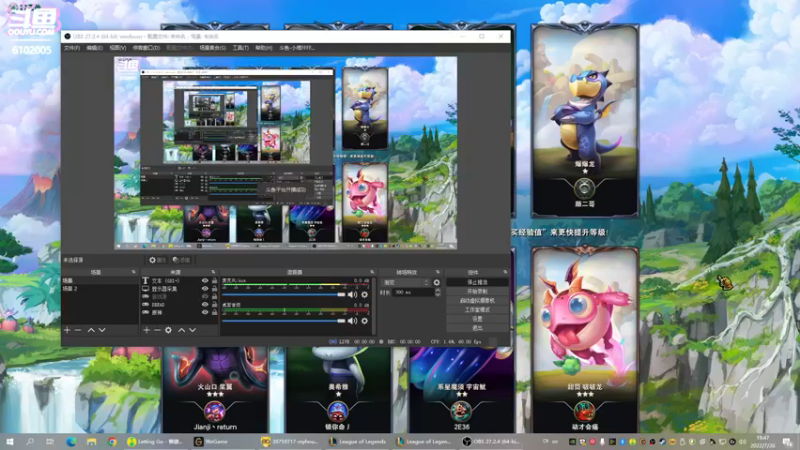Launch Microsoft Edge from the taskbar

[71, 441]
